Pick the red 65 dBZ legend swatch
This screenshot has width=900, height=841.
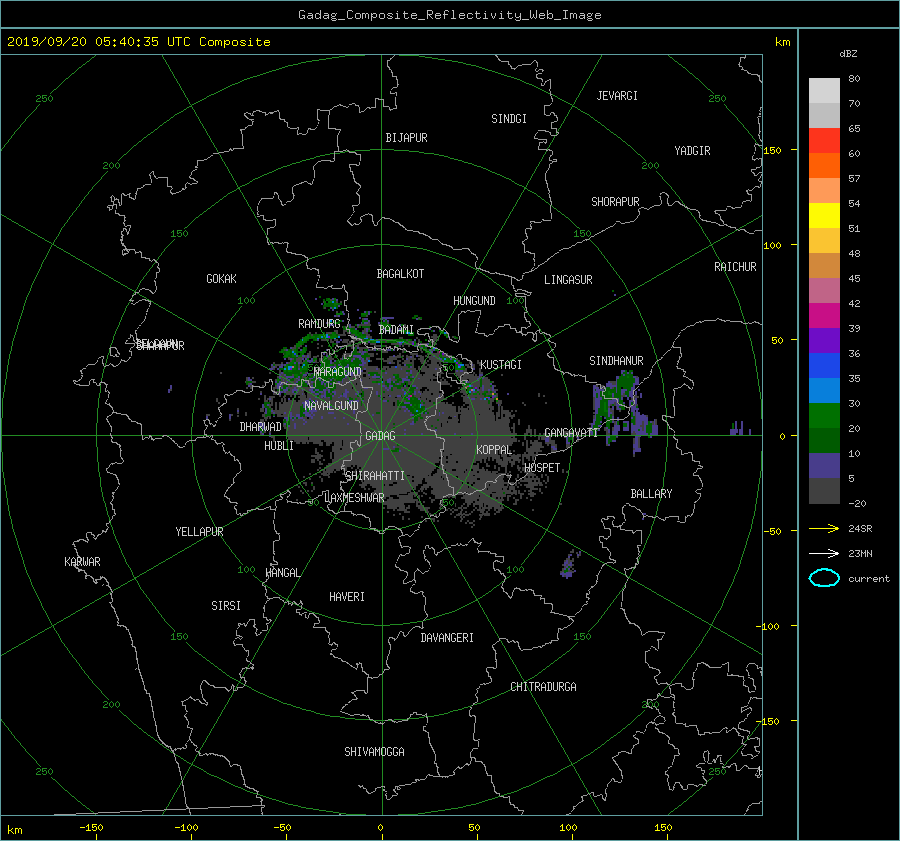(x=824, y=141)
